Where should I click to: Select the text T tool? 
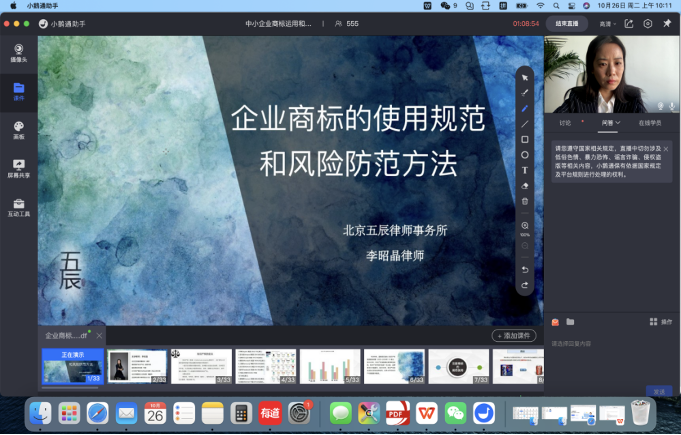pyautogui.click(x=525, y=170)
